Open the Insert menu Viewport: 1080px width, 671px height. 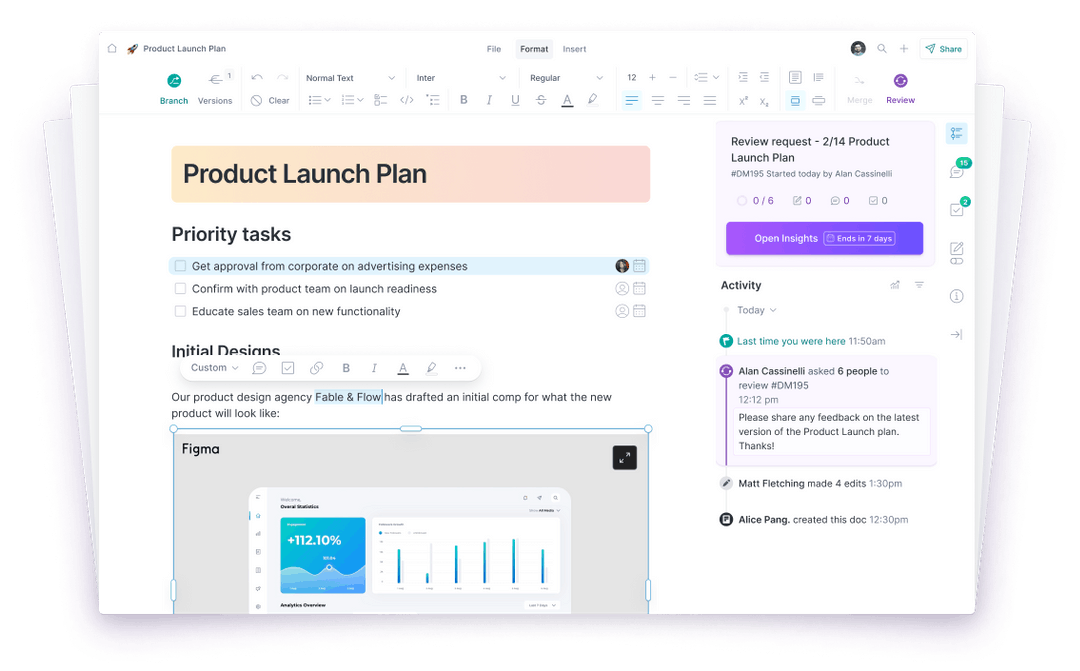click(574, 49)
